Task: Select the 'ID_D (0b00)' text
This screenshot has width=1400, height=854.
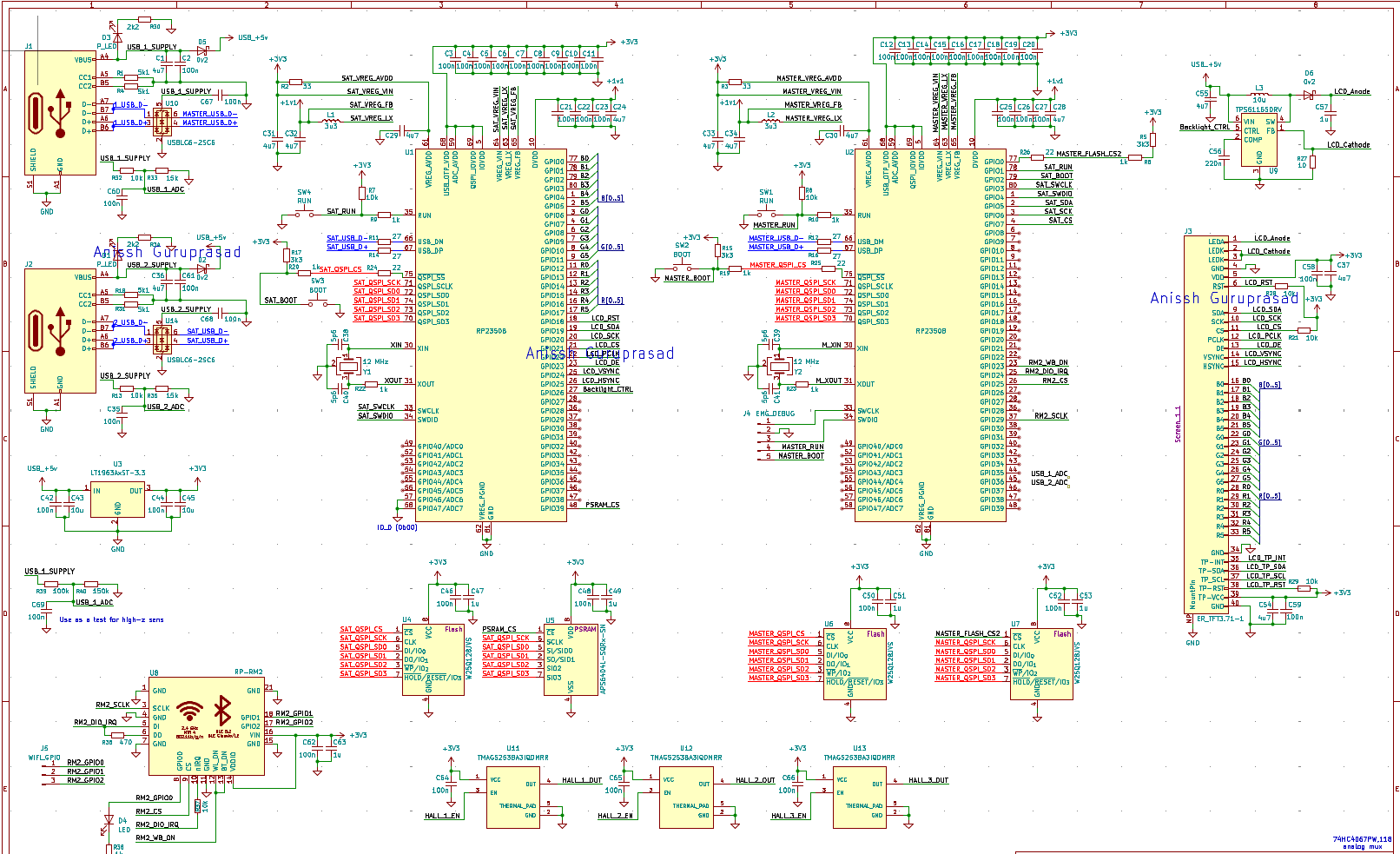Action: pos(397,527)
